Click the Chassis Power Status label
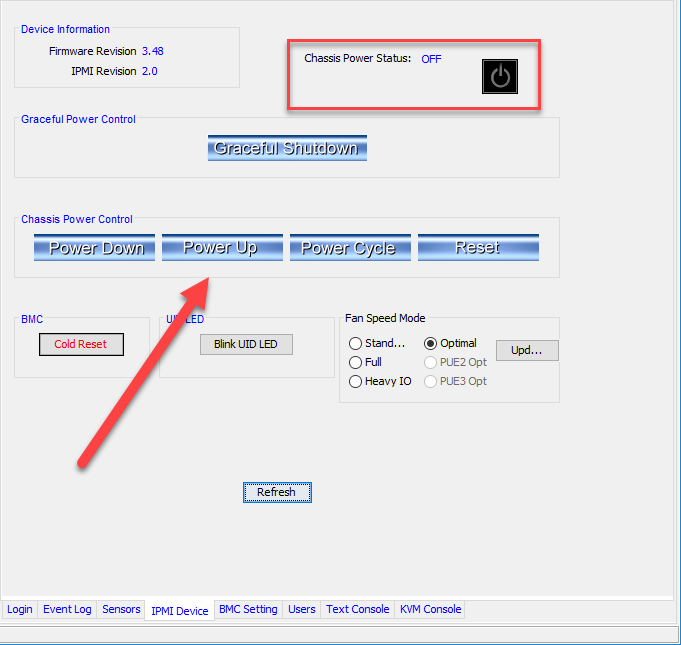The height and width of the screenshot is (645, 681). coord(357,58)
